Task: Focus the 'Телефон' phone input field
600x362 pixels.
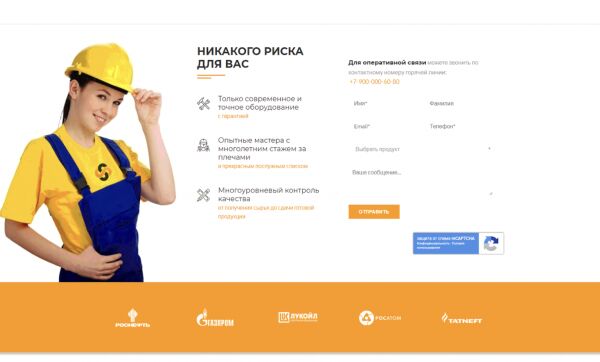Action: (460, 126)
